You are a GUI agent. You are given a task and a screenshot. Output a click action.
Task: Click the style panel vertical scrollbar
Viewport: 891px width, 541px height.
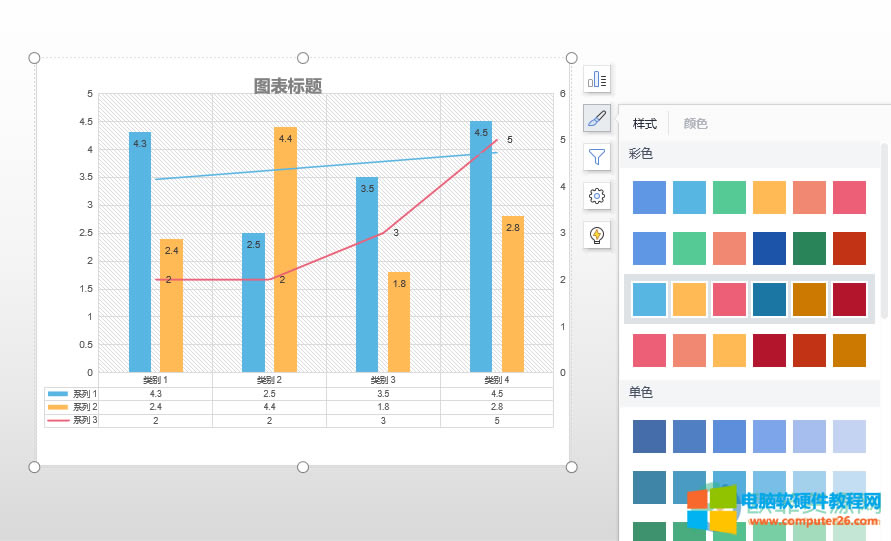click(x=884, y=230)
